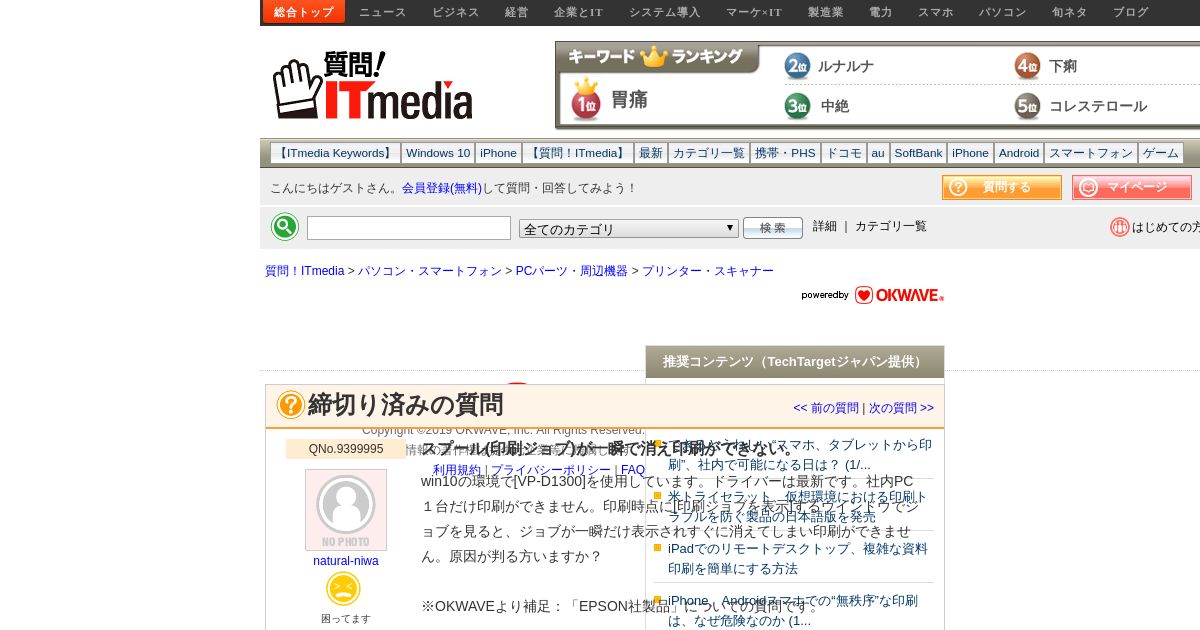Click the 中絶 keyword link

pos(835,106)
